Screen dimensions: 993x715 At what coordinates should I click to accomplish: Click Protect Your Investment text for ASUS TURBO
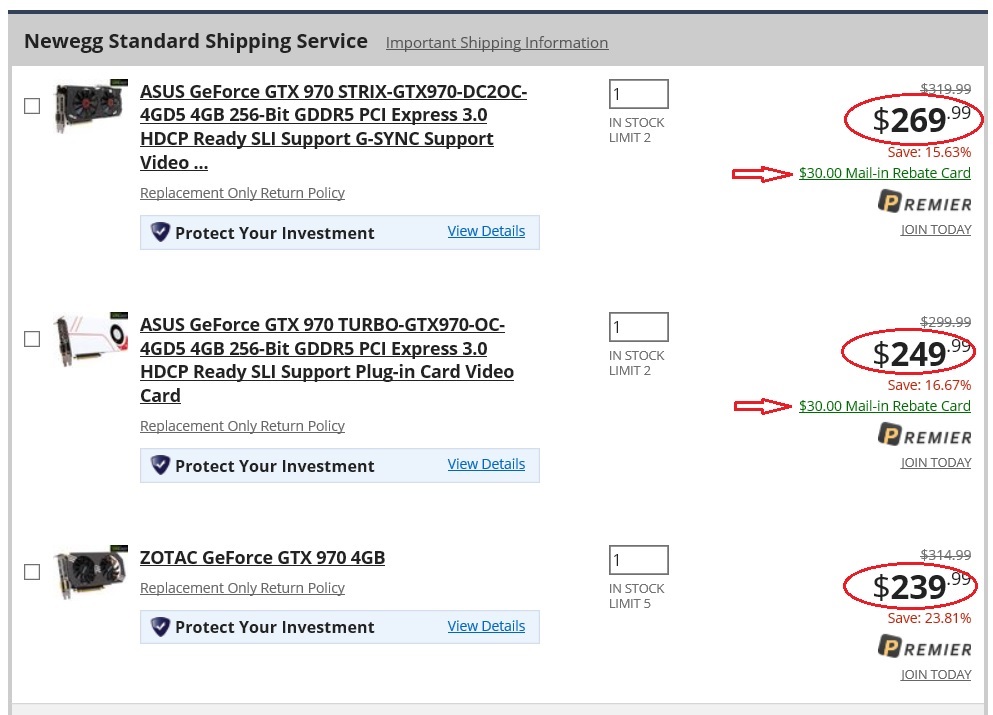274,466
